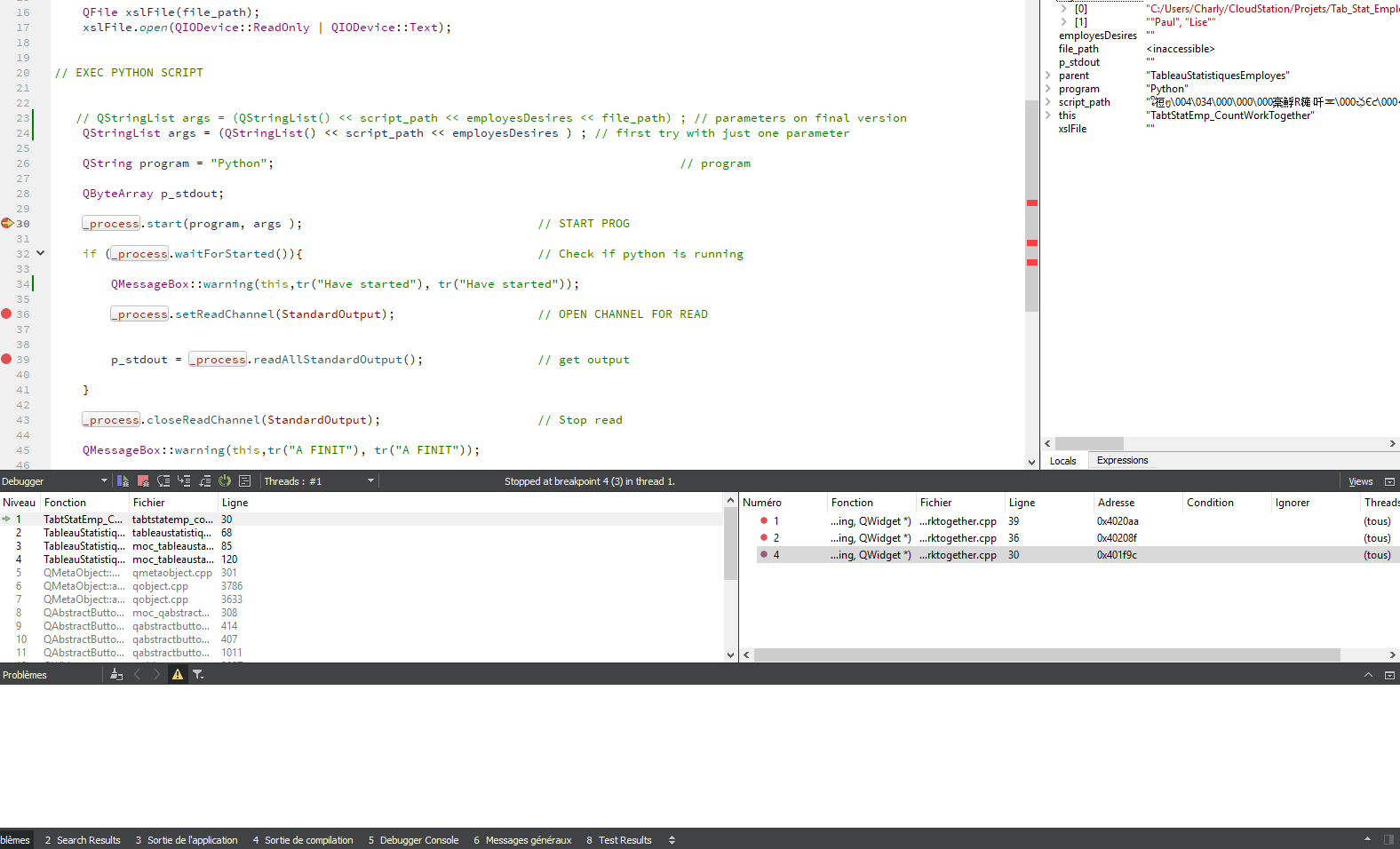Expand the 'parent' variable in Locals
1400x849 pixels.
click(1048, 75)
